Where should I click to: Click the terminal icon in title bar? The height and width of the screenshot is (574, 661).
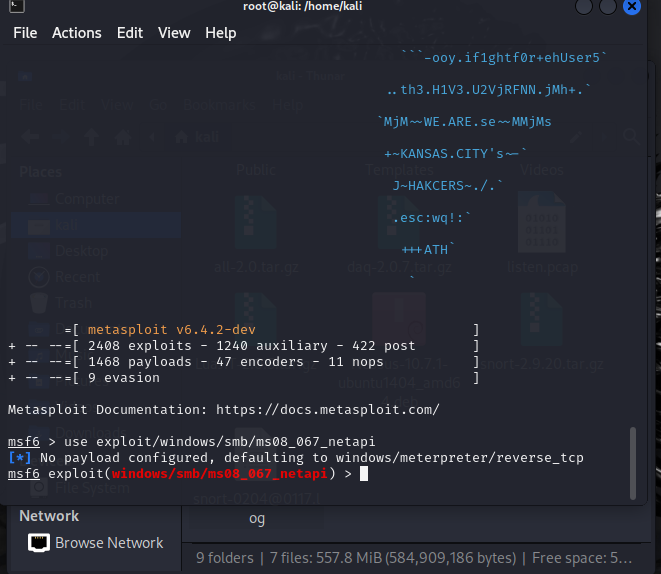17,6
